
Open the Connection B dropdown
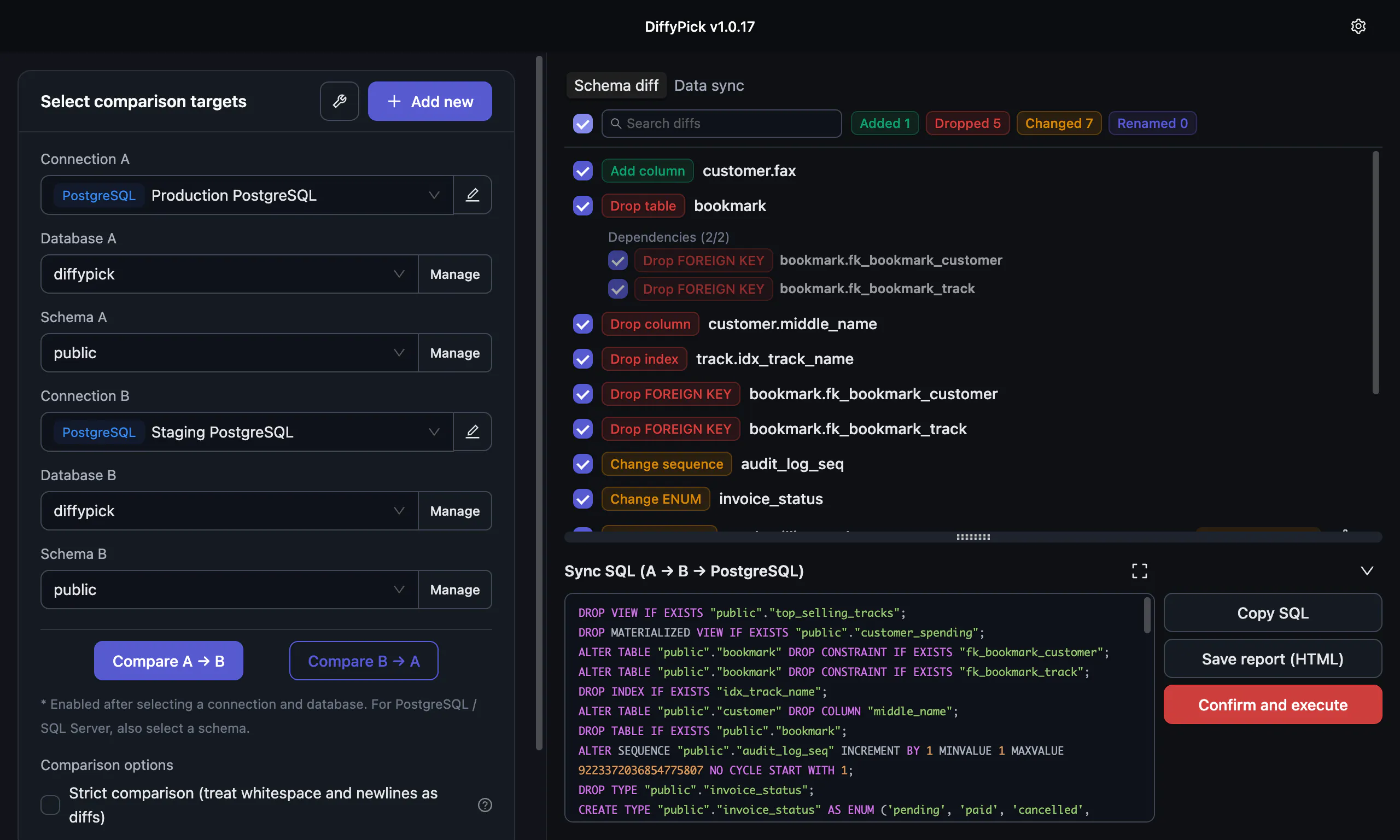[247, 432]
